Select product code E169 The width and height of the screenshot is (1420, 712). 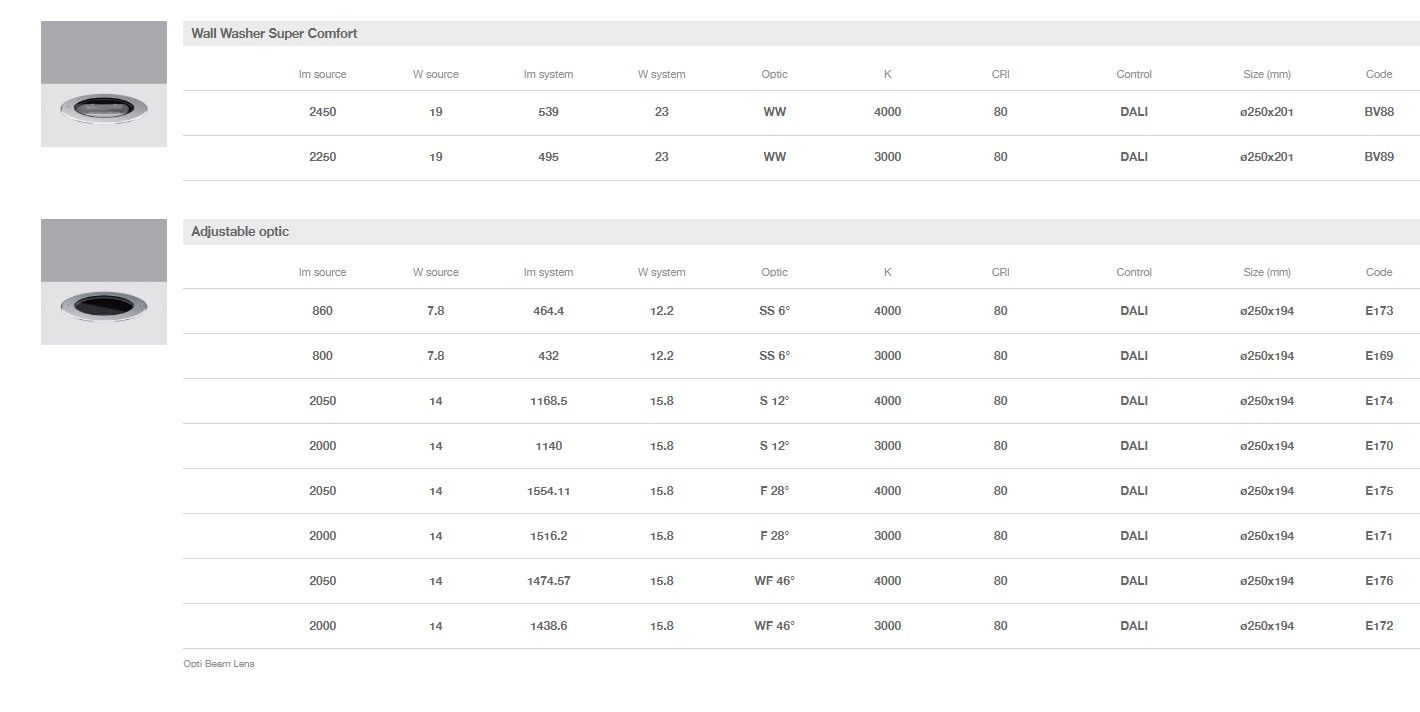point(1378,356)
